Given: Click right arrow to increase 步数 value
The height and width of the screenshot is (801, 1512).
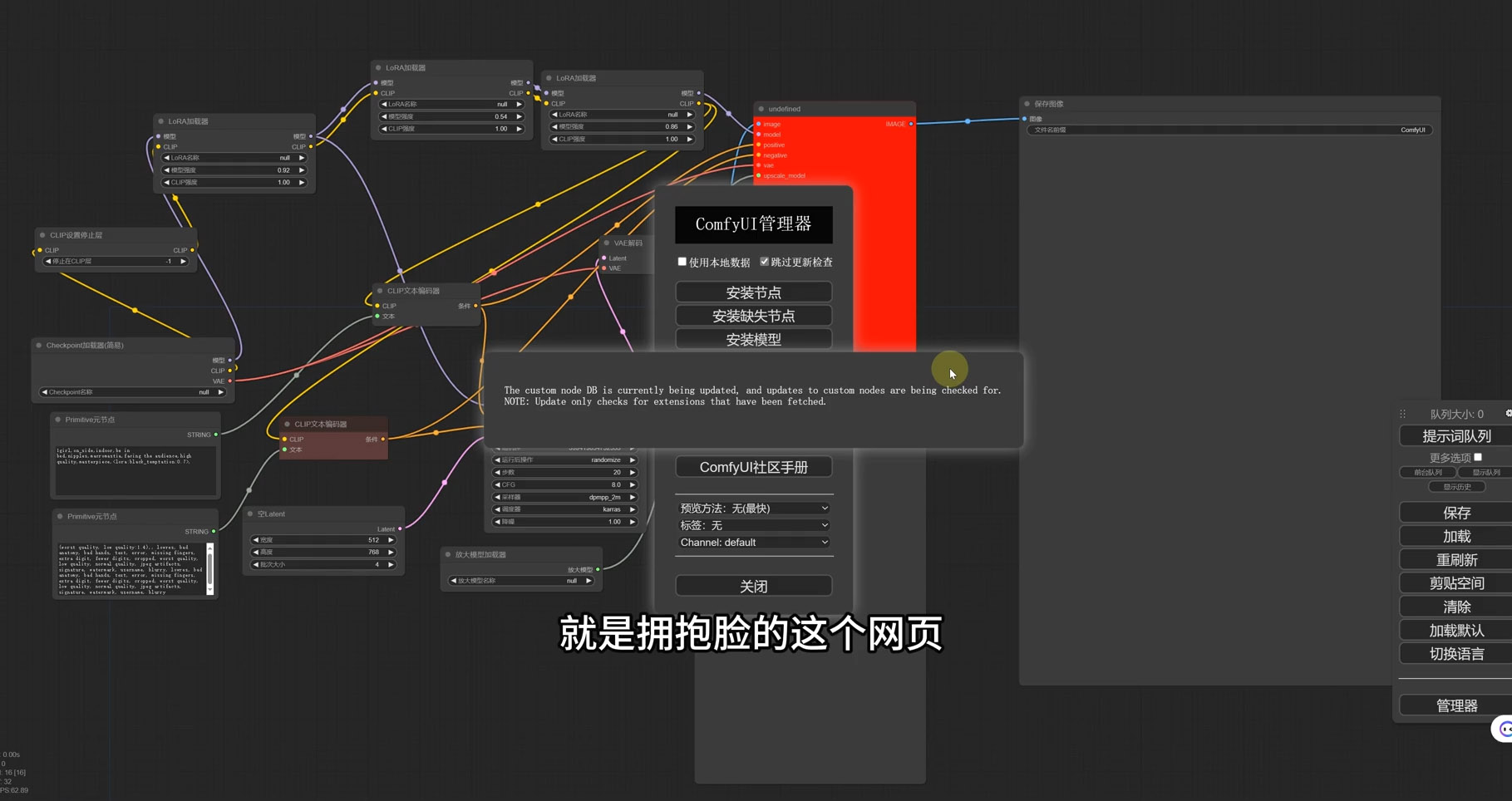Looking at the screenshot, I should click(633, 472).
